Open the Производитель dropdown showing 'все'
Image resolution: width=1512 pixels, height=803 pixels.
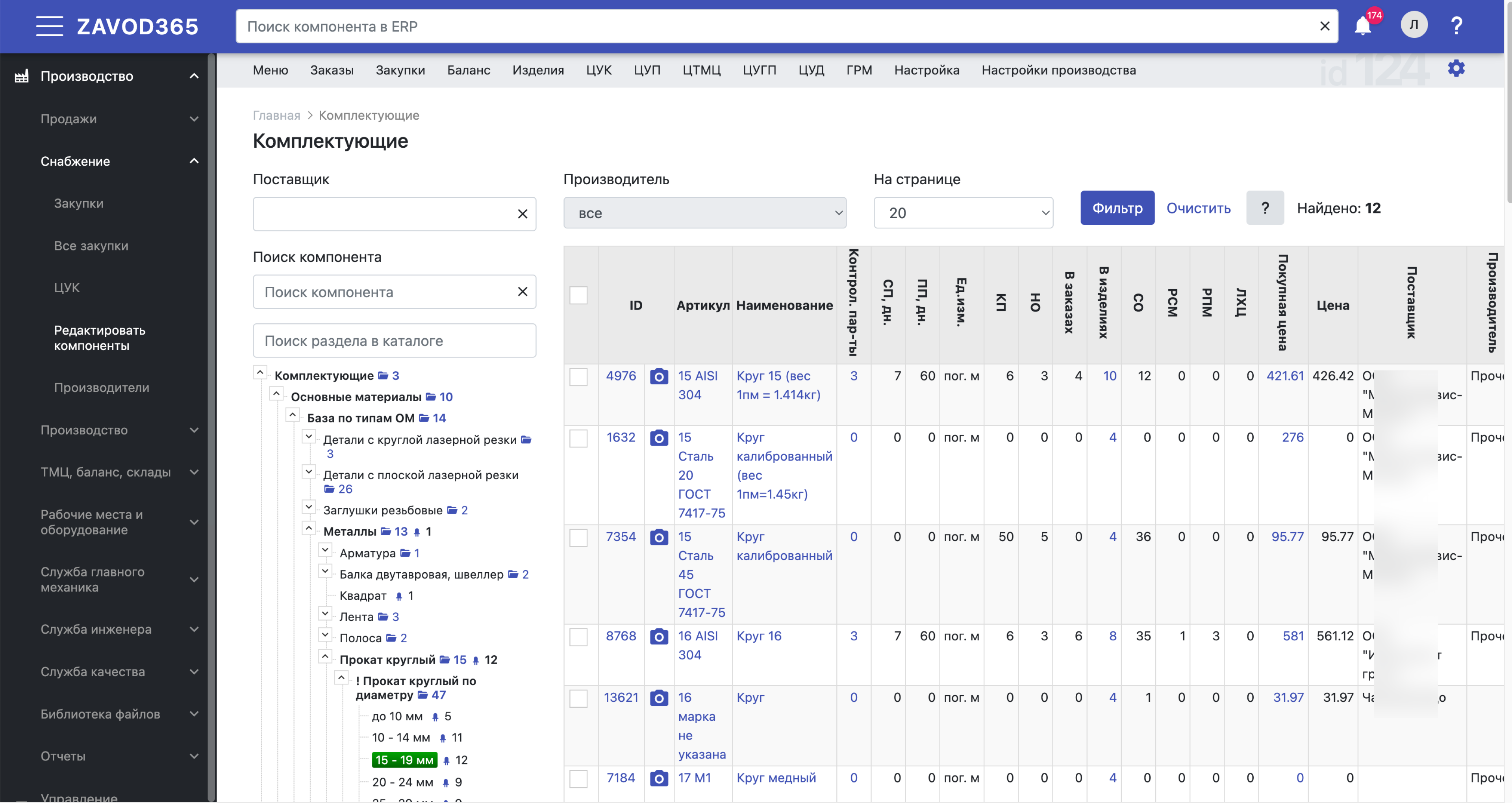[x=704, y=213]
